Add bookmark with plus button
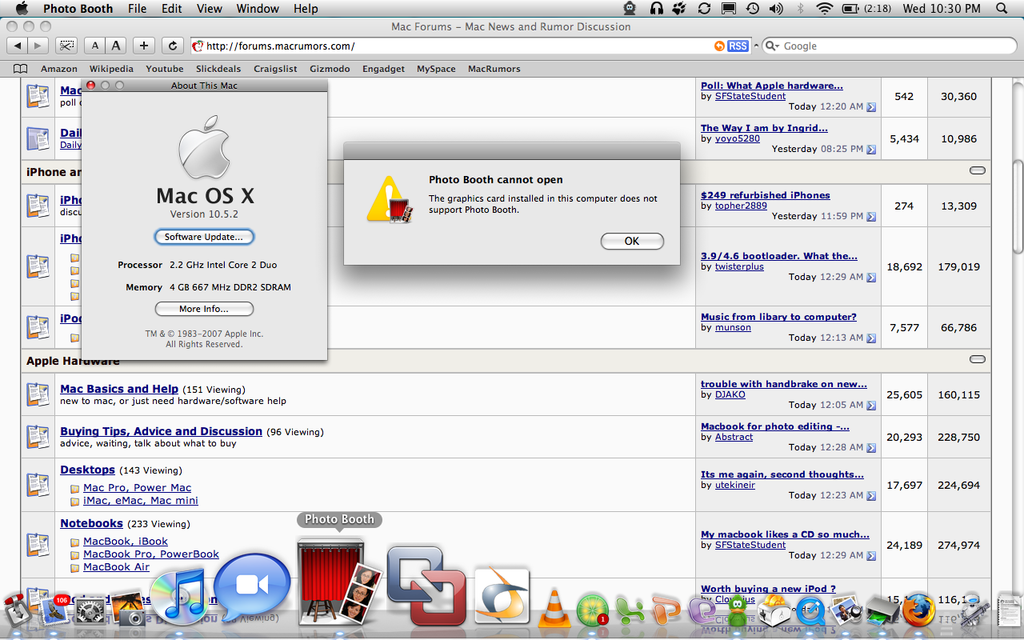 coord(144,46)
